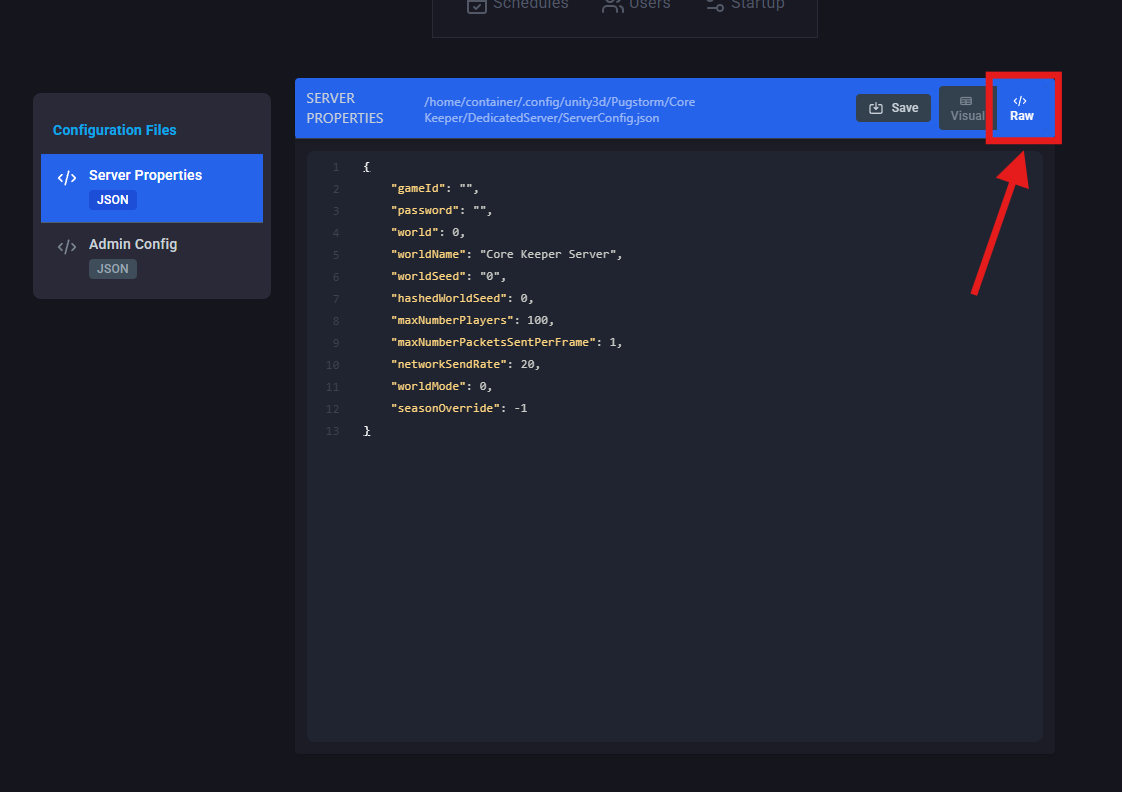Switch to Raw editor mode
Viewport: 1122px width, 792px height.
pos(1022,108)
